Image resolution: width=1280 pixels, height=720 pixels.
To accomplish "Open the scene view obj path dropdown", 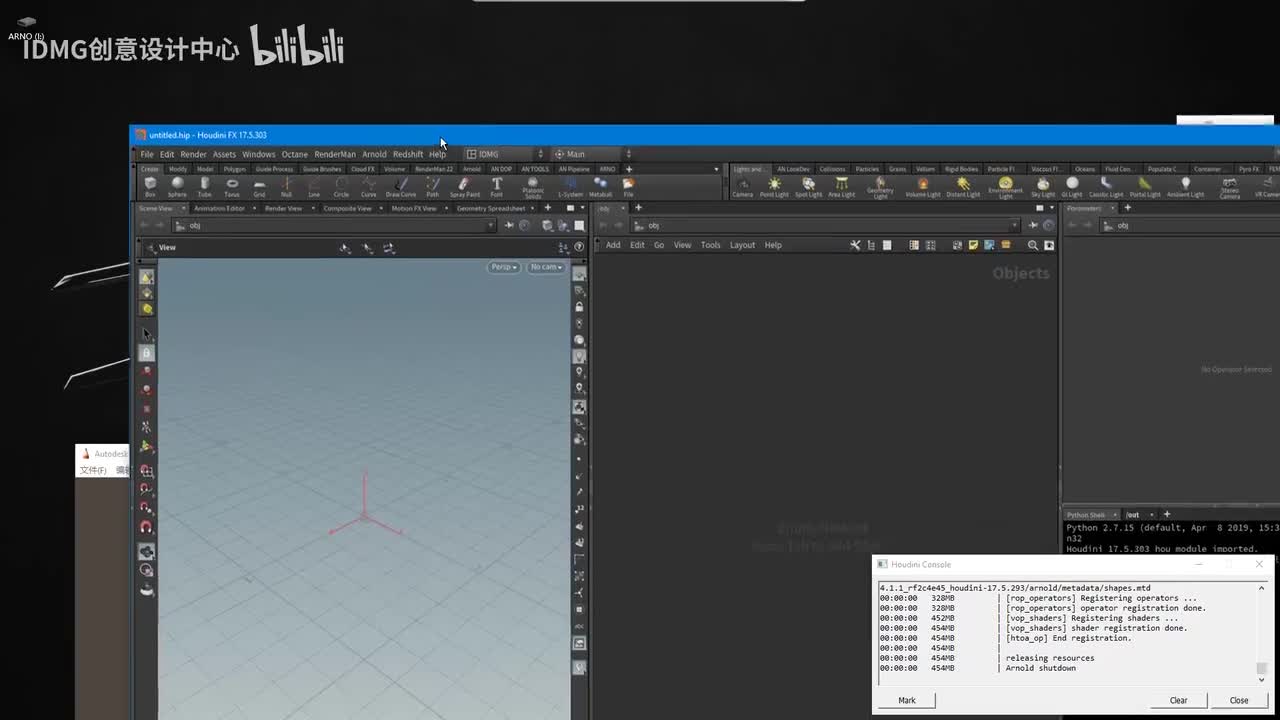I will (x=490, y=226).
